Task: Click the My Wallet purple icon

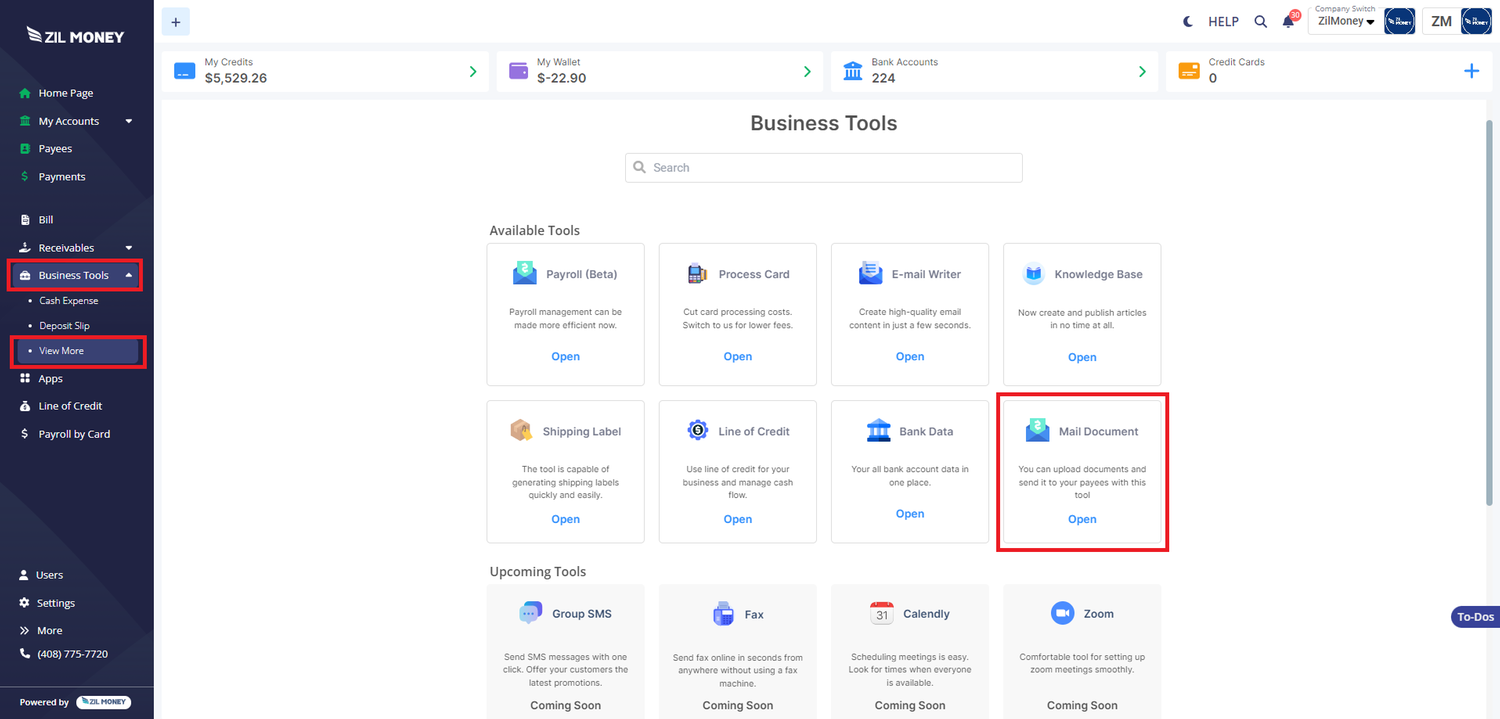Action: (x=518, y=72)
